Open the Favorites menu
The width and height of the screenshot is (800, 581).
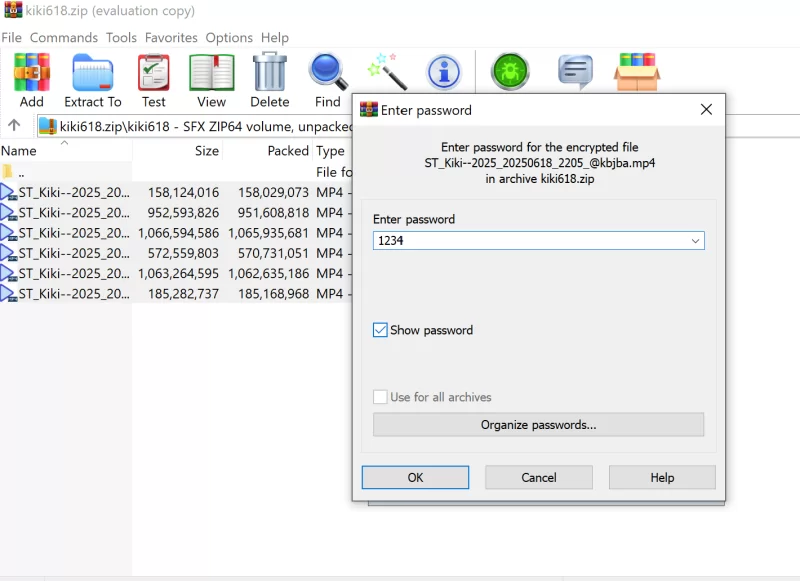(171, 38)
